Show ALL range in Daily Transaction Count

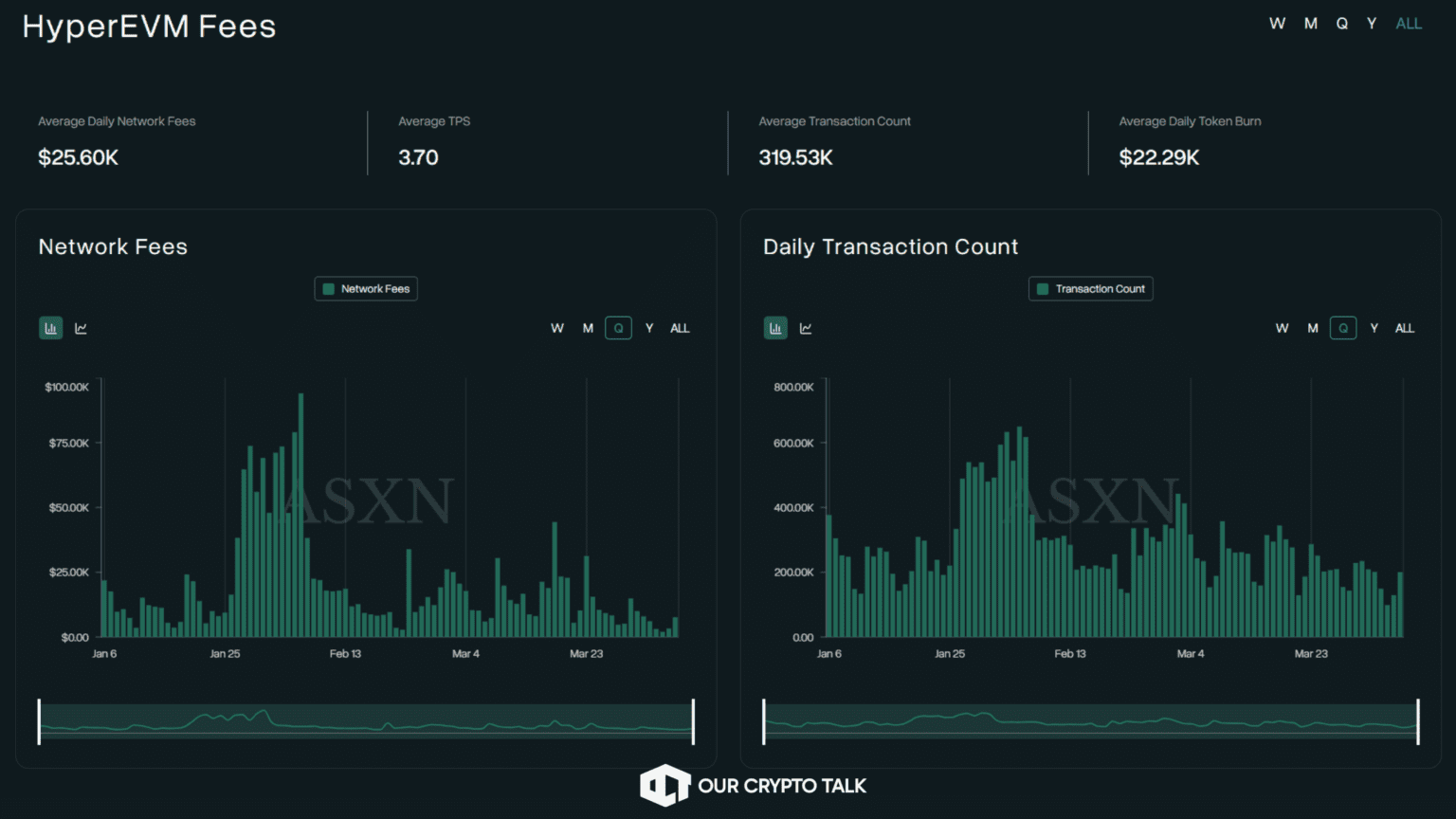pyautogui.click(x=1404, y=328)
